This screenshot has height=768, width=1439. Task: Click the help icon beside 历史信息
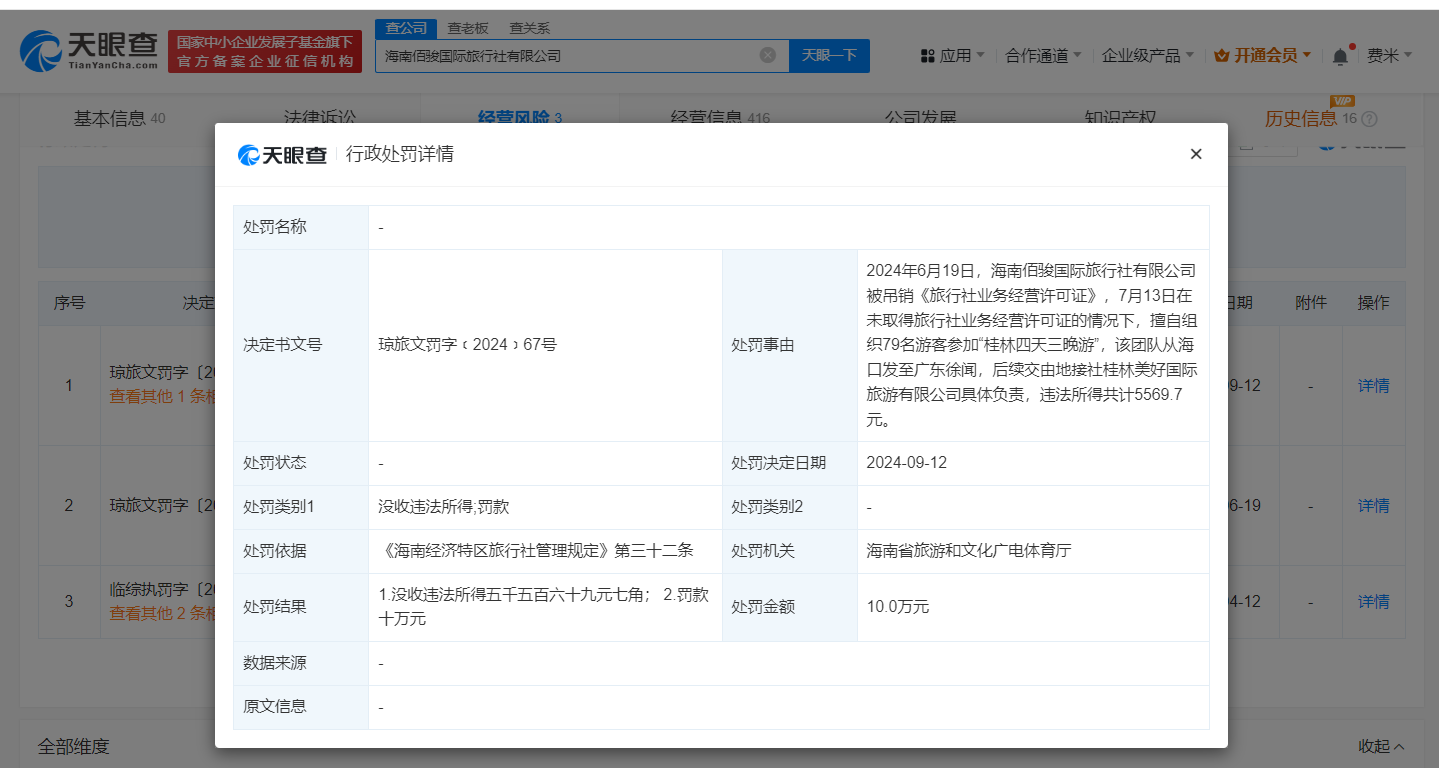click(x=1370, y=119)
